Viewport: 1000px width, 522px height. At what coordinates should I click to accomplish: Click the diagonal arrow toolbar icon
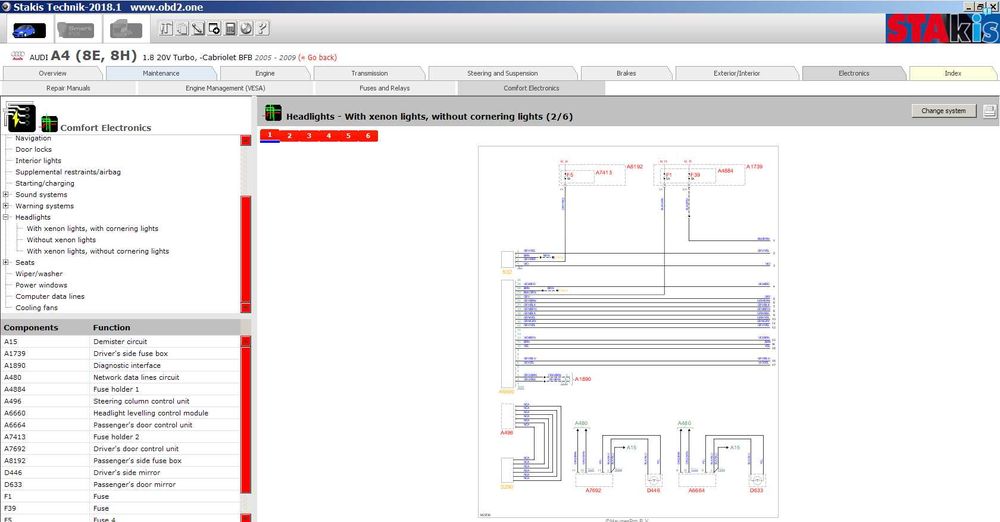[198, 28]
